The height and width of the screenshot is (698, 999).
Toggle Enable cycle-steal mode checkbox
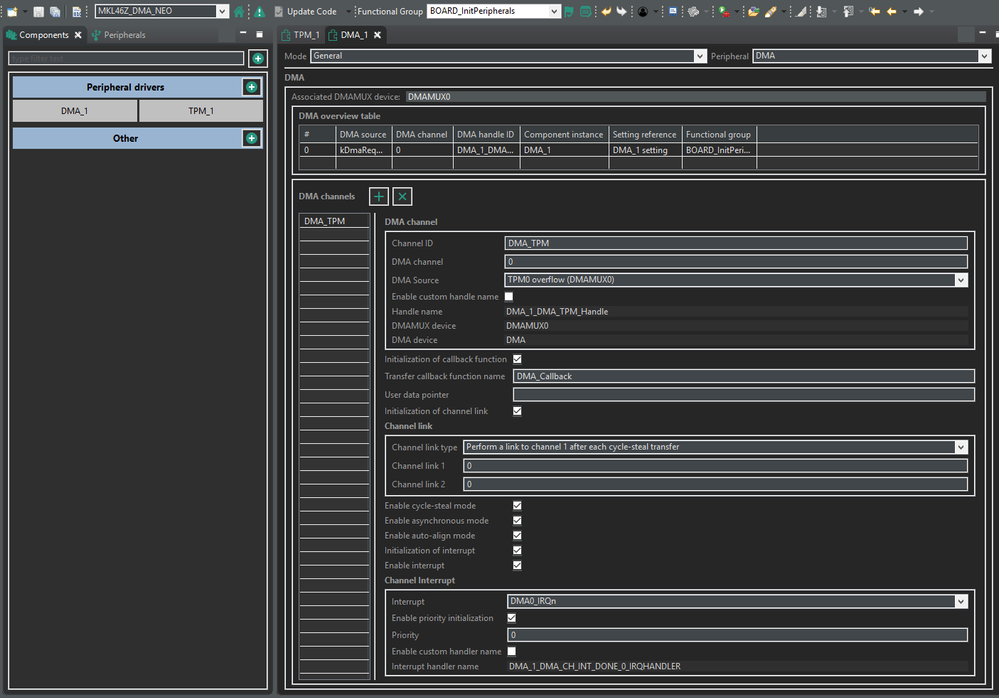[517, 506]
